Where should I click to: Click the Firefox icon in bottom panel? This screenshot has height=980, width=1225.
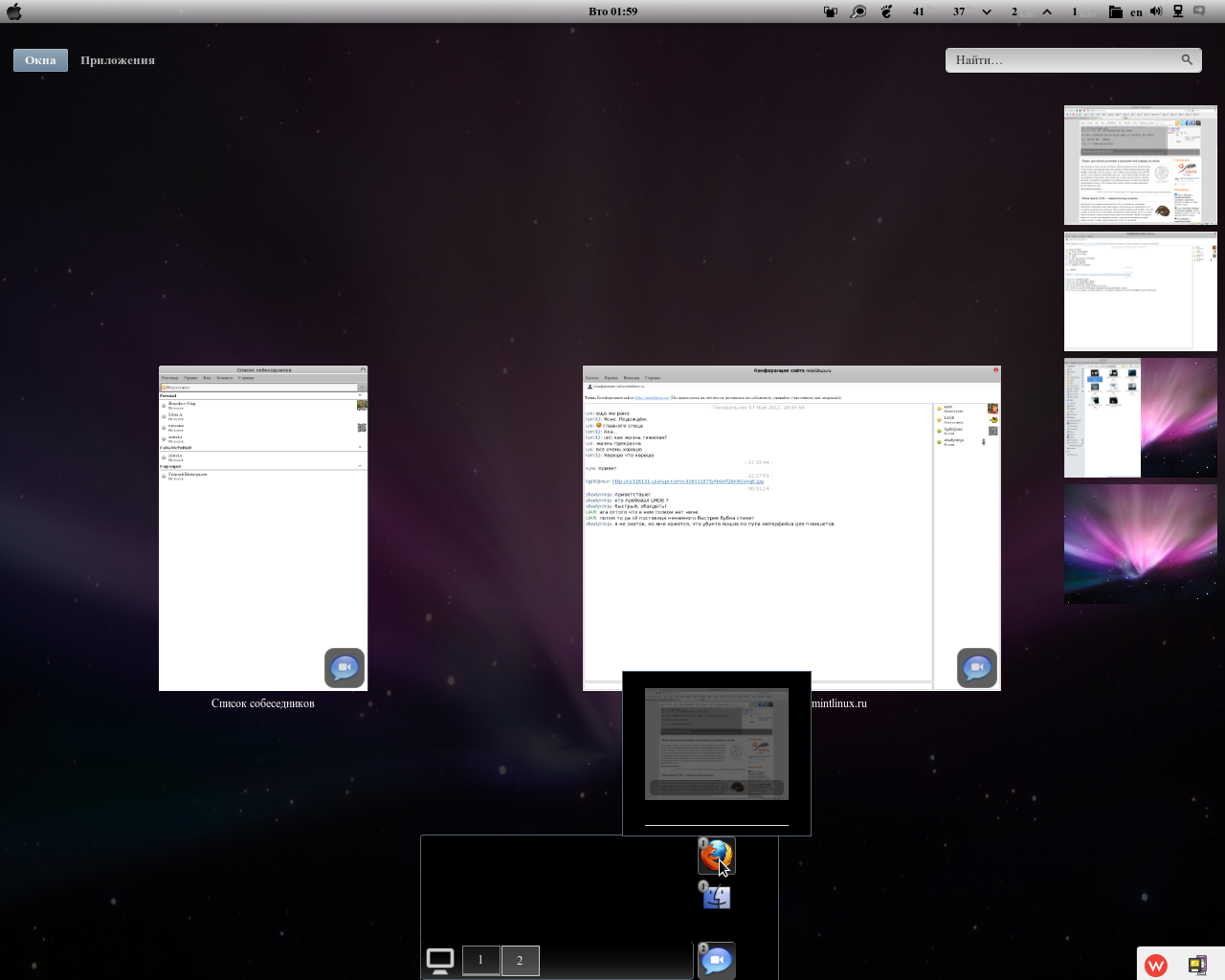[716, 857]
